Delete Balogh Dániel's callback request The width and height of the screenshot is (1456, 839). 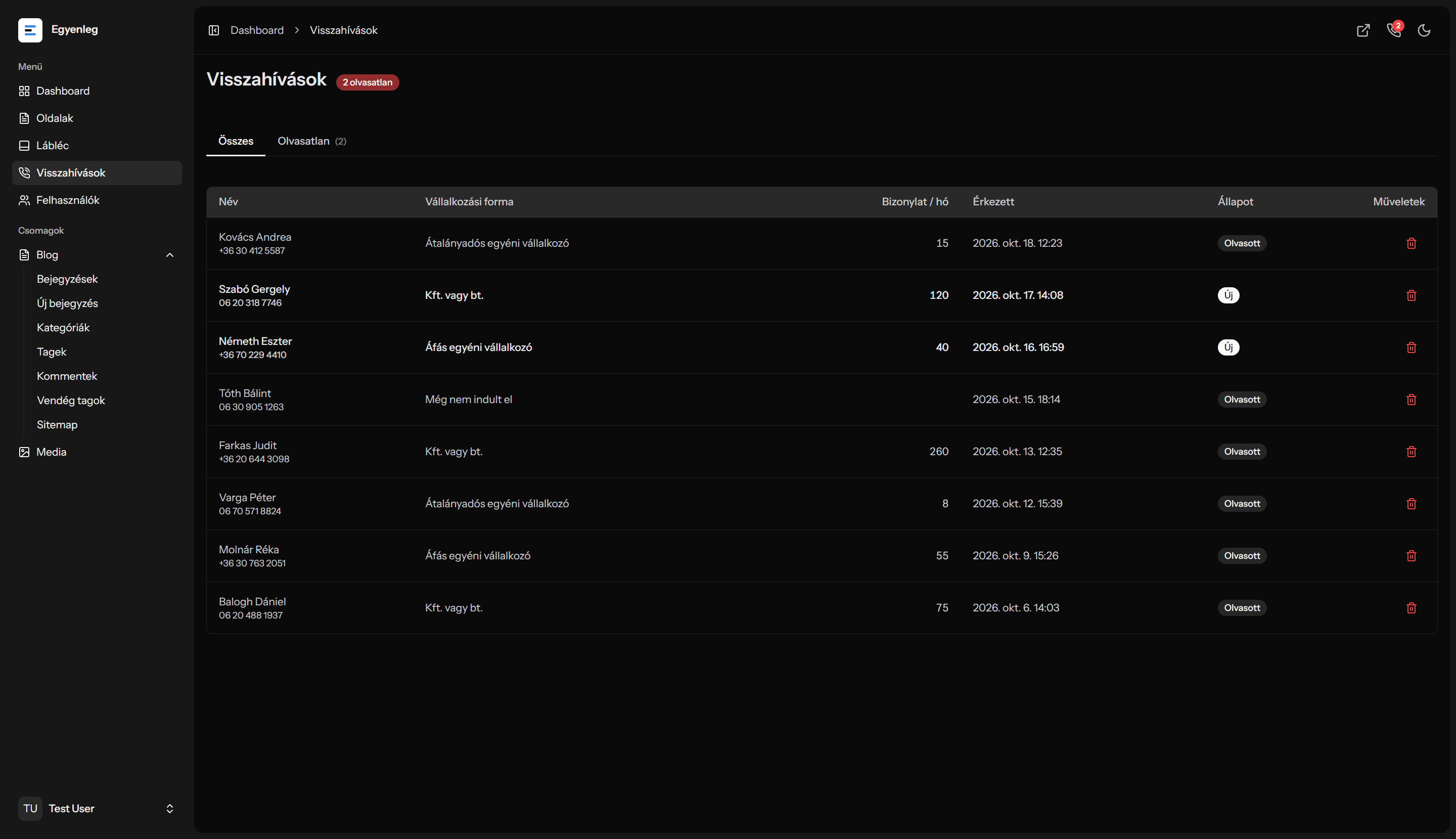click(x=1411, y=608)
